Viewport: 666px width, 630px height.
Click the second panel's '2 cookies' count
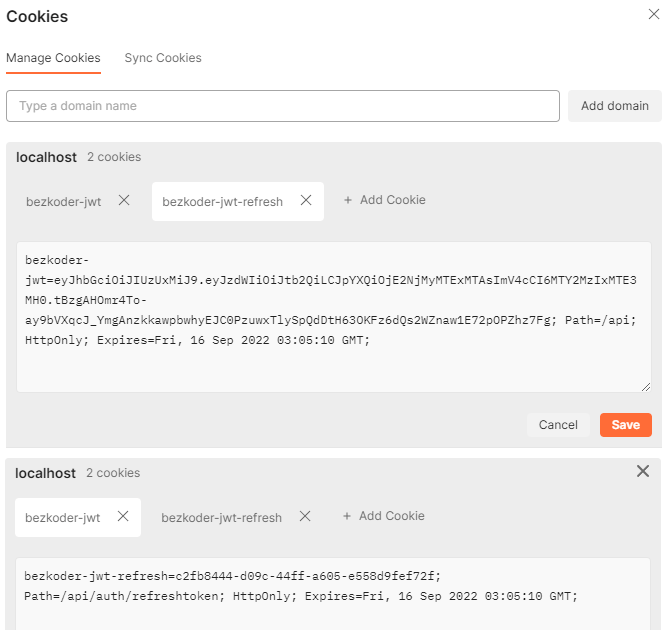click(x=113, y=473)
